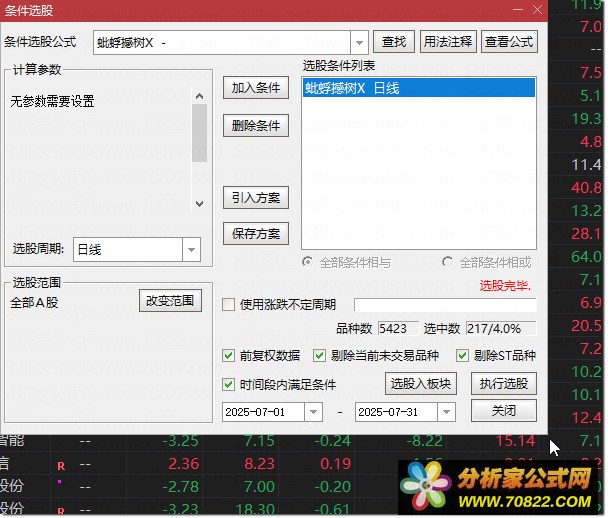Run screening with 执行选股
Image resolution: width=608 pixels, height=518 pixels.
point(504,384)
